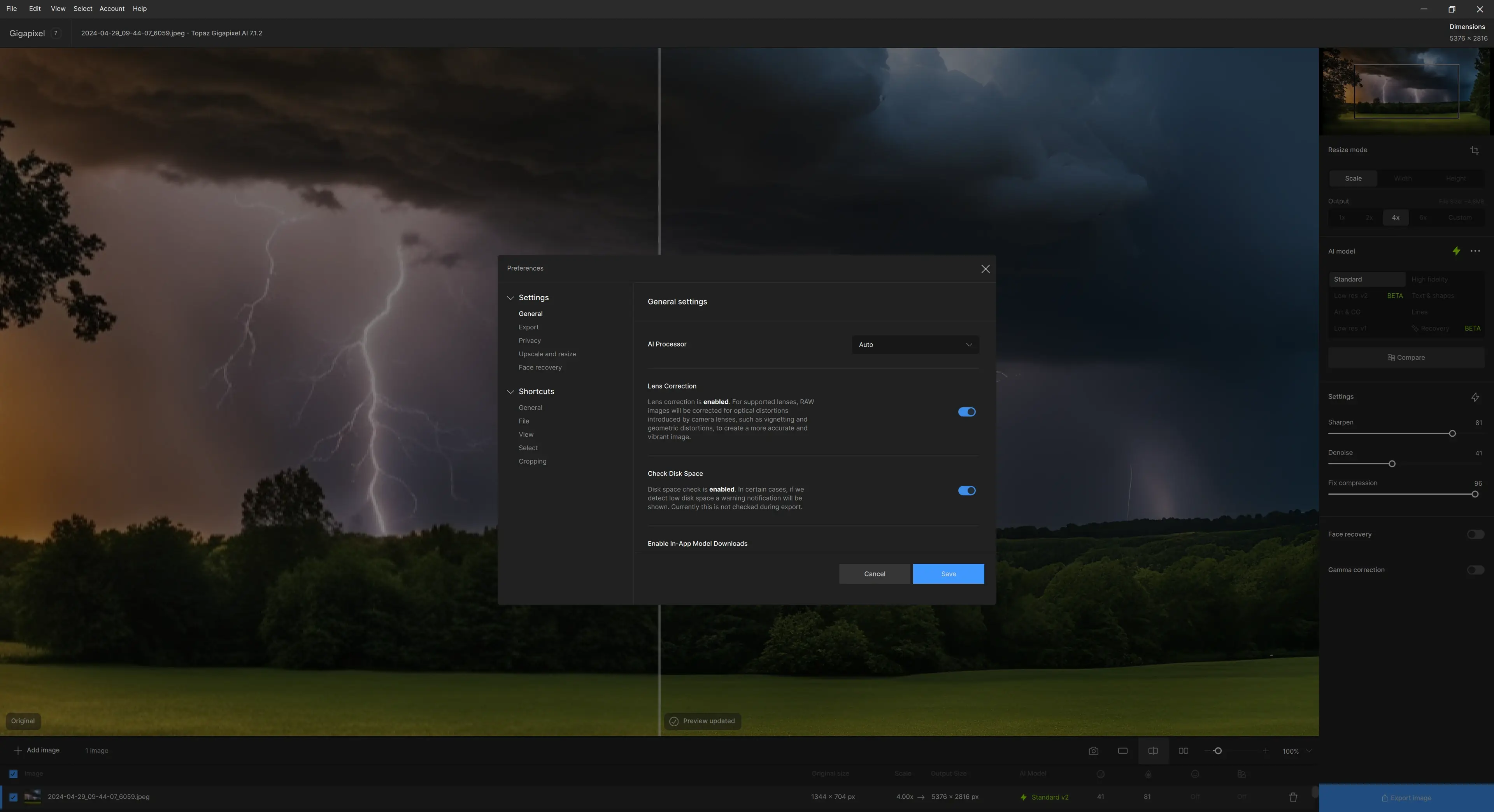Click the lightning auto-settings icon beside Settings
Image resolution: width=1494 pixels, height=812 pixels.
tap(1475, 397)
